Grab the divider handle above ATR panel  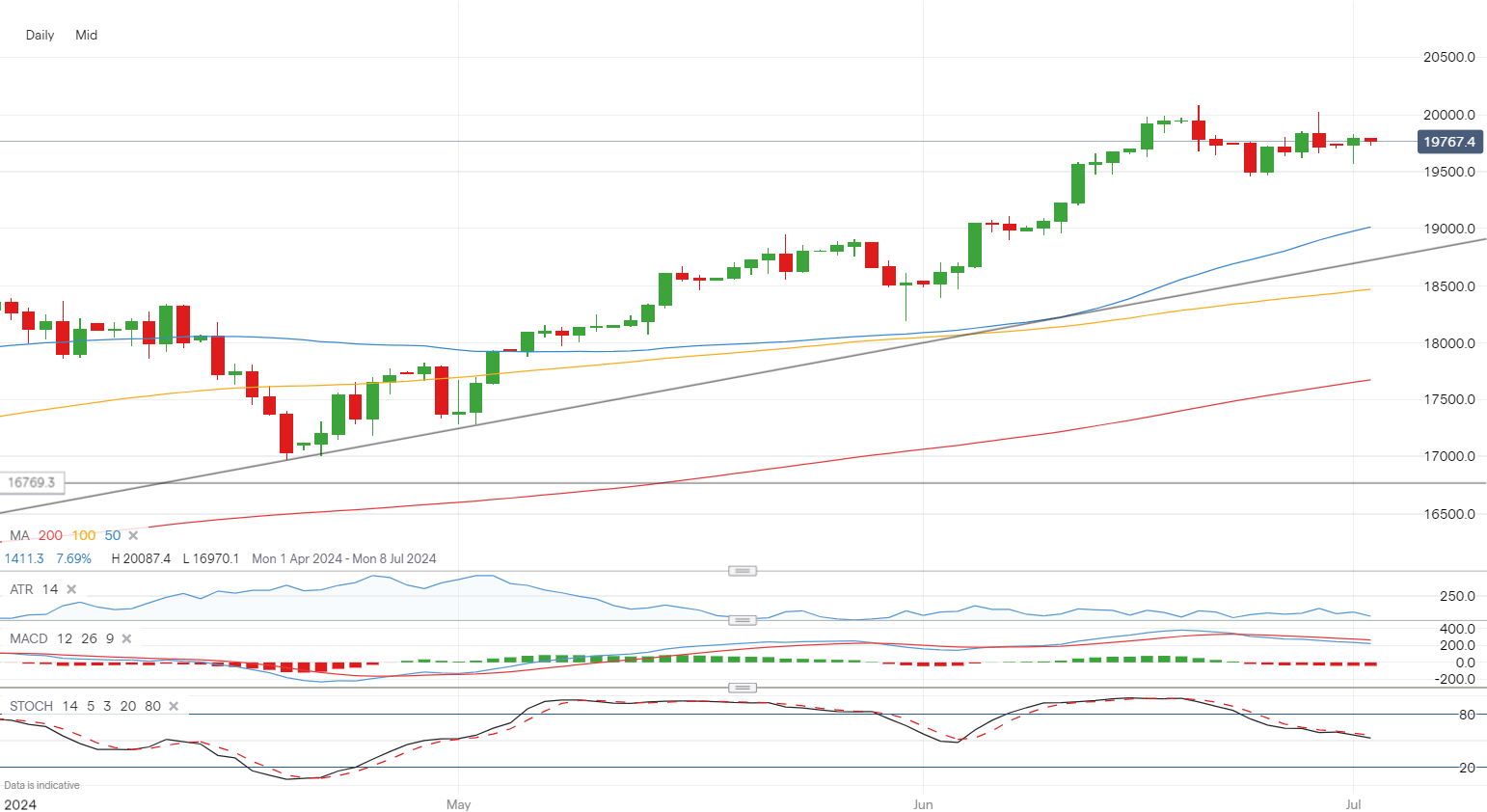(x=742, y=571)
